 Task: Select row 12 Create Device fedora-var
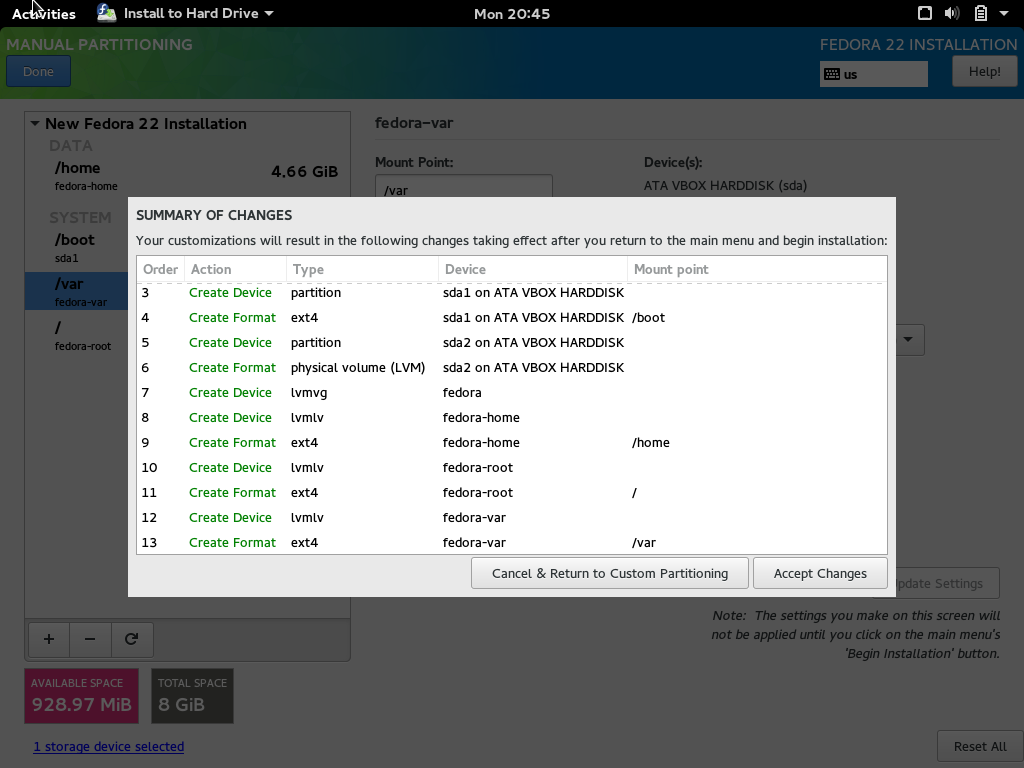pos(512,518)
